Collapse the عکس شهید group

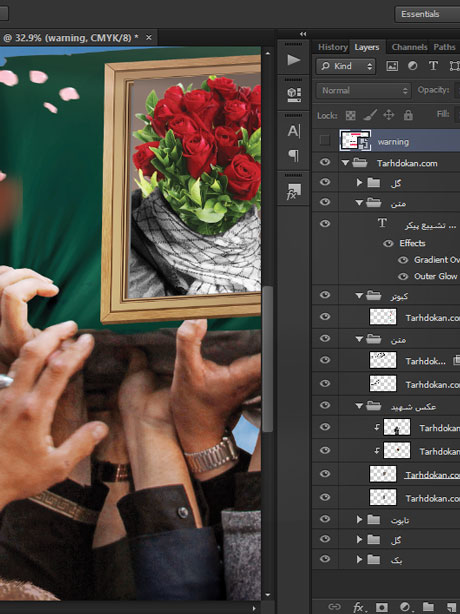pyautogui.click(x=359, y=406)
